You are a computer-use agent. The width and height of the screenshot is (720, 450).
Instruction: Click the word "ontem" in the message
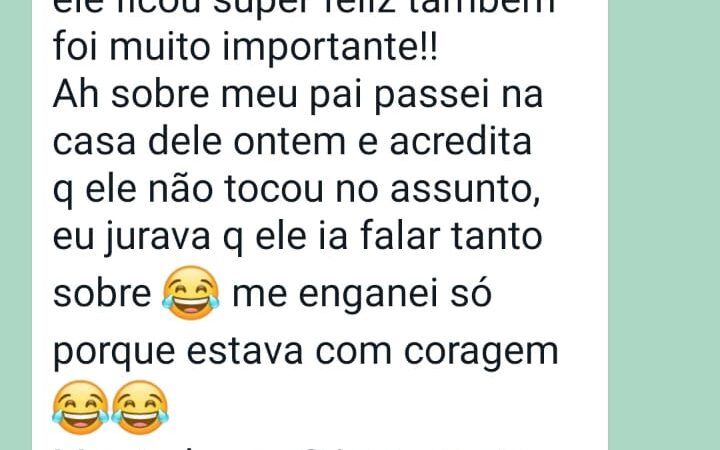coord(289,142)
